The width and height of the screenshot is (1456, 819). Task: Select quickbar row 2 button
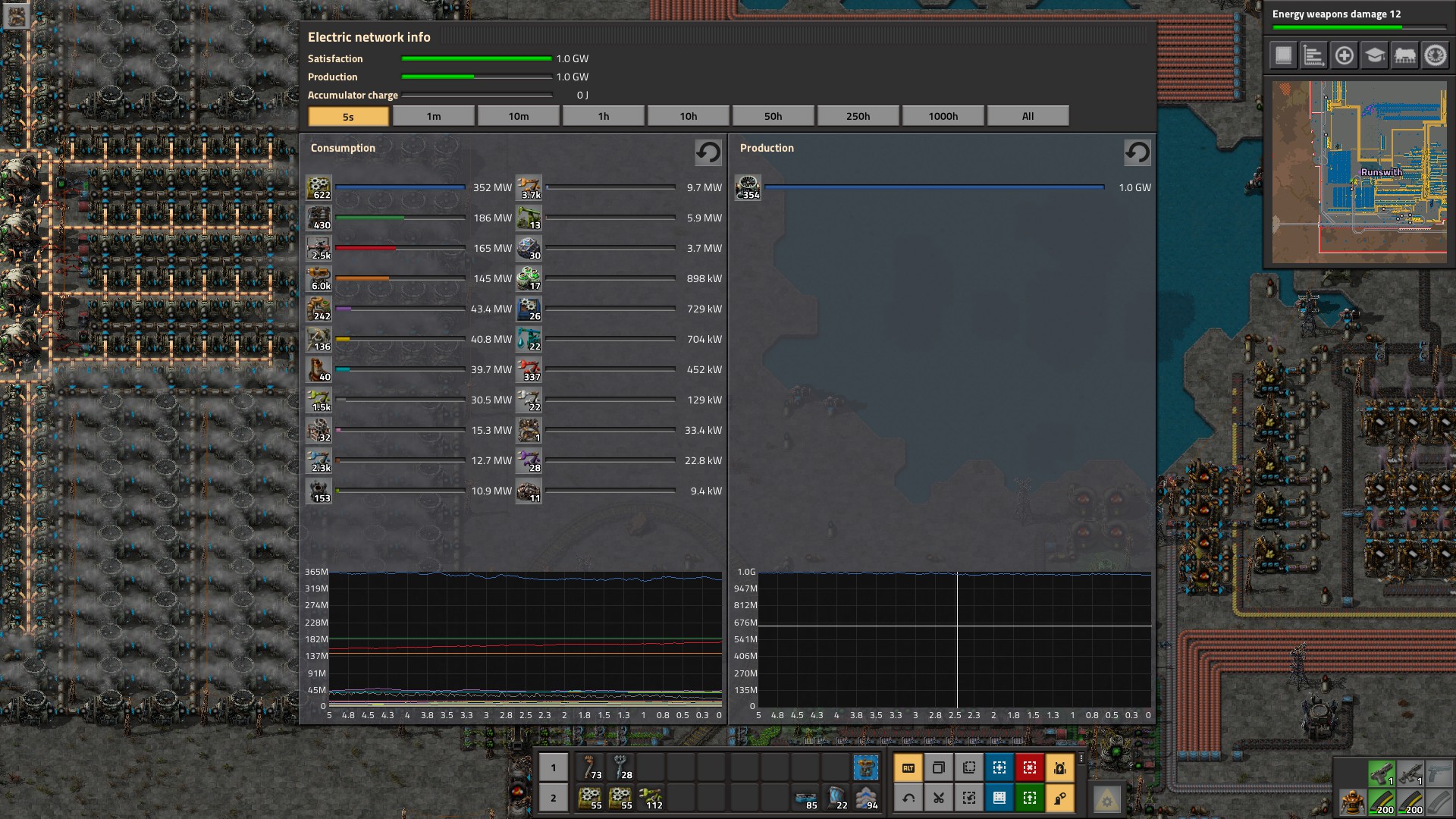(x=553, y=798)
